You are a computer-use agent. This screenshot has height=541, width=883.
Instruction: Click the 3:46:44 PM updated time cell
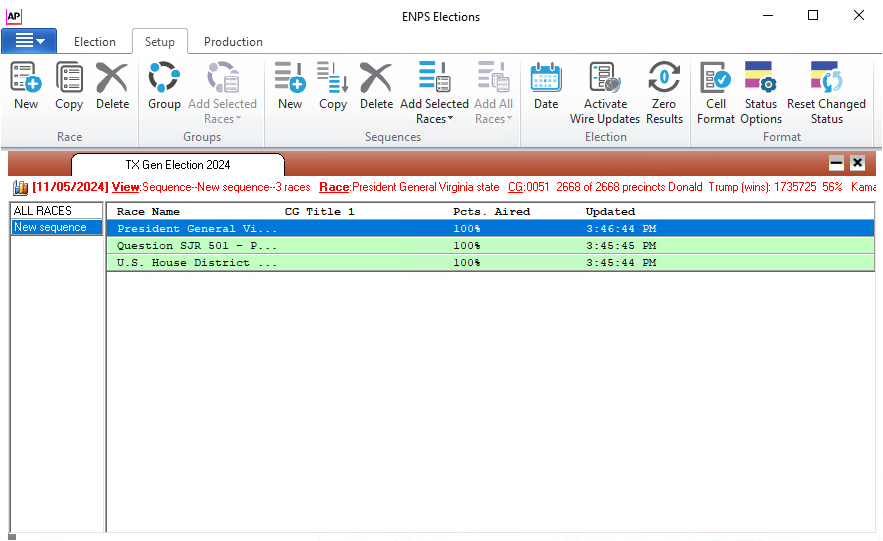621,229
